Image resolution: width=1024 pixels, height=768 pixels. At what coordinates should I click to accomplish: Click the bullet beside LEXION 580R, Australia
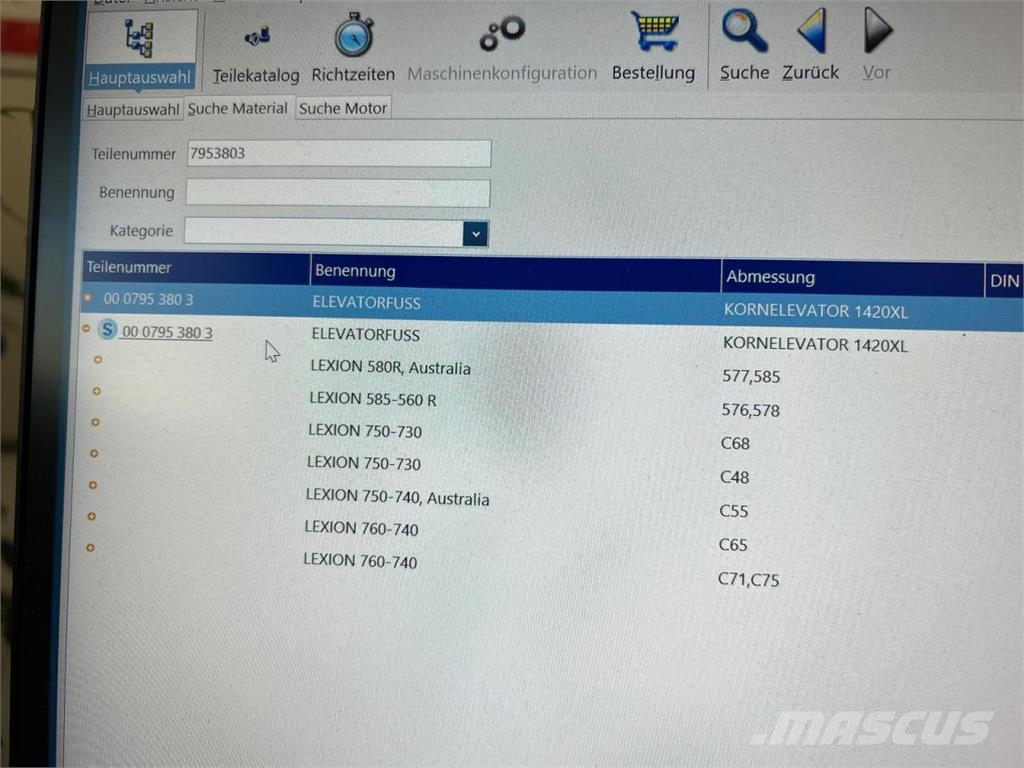click(98, 360)
